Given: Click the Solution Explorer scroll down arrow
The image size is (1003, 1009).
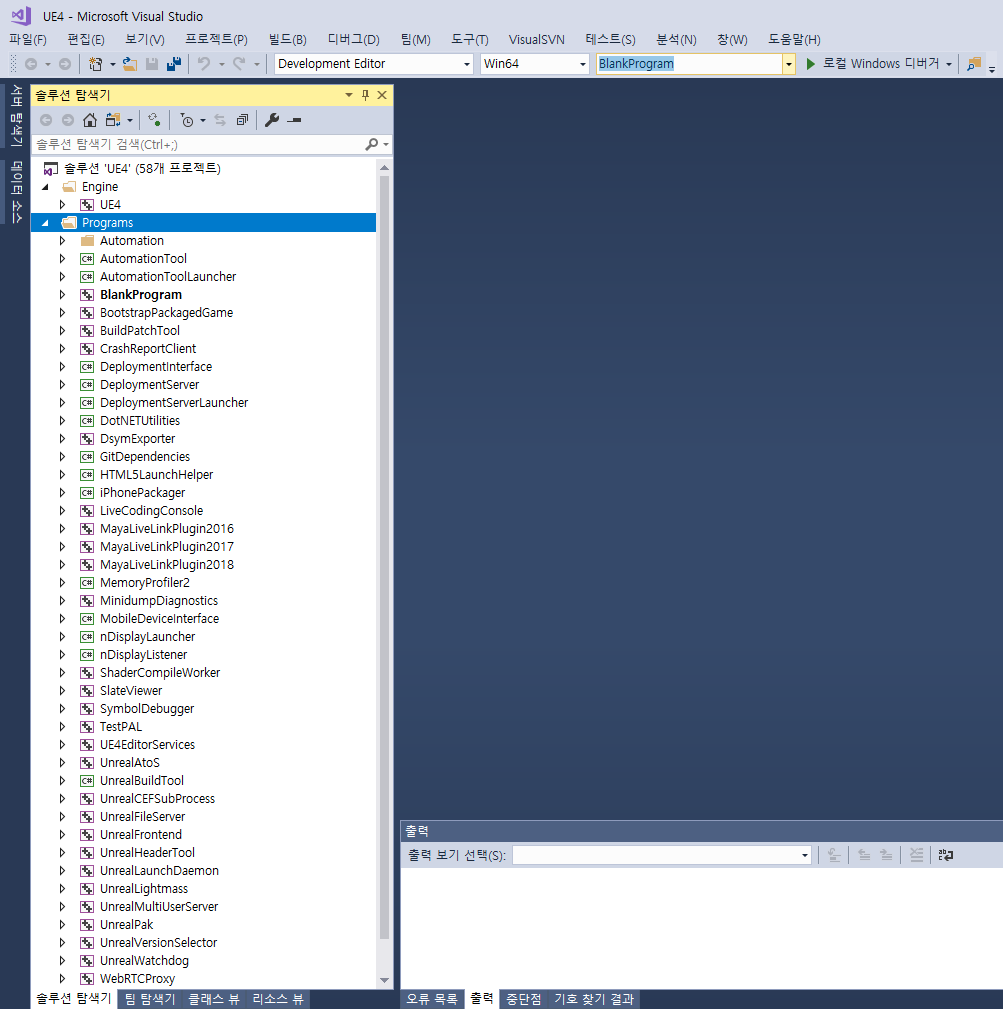Looking at the screenshot, I should (x=384, y=981).
